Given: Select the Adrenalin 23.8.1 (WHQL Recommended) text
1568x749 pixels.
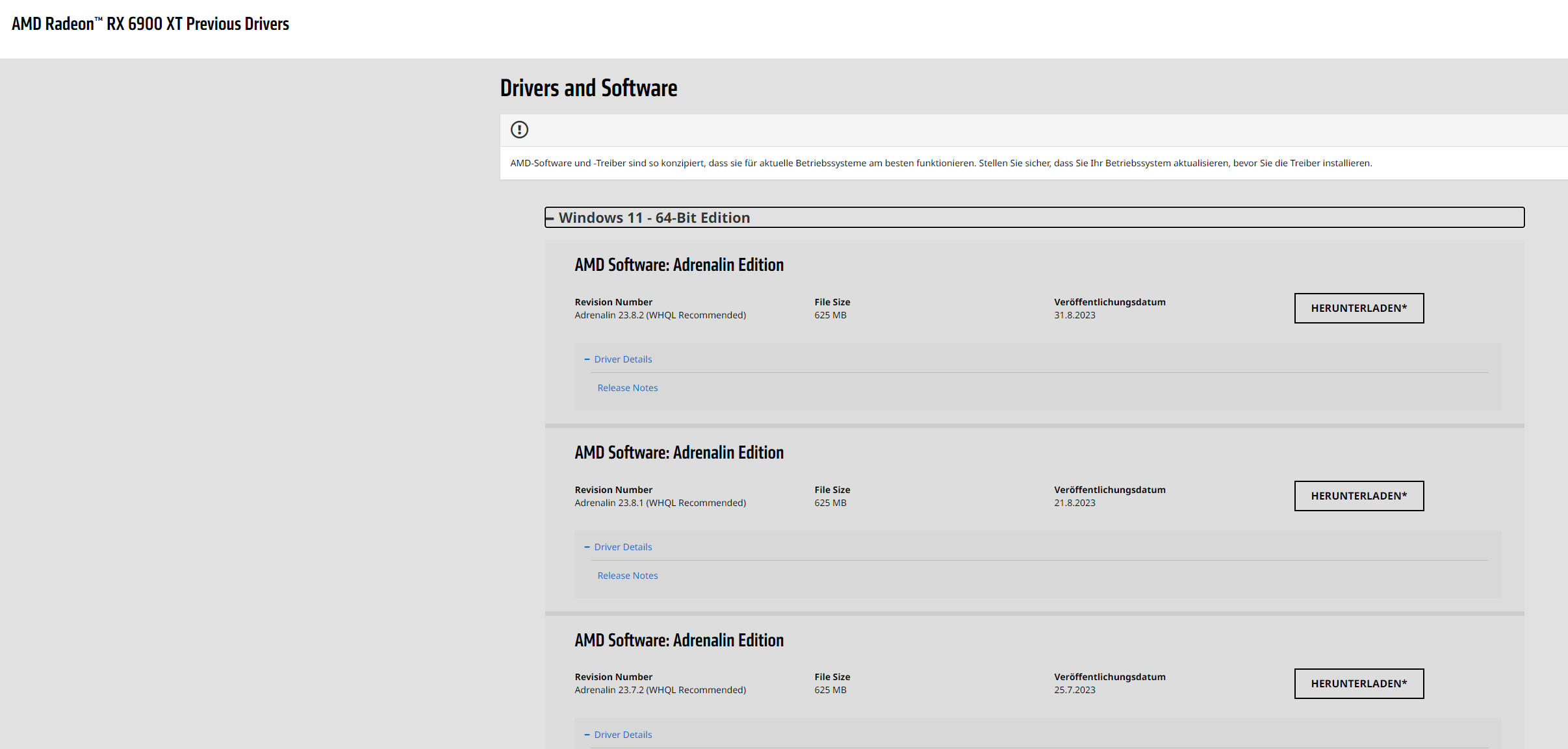Looking at the screenshot, I should (660, 503).
